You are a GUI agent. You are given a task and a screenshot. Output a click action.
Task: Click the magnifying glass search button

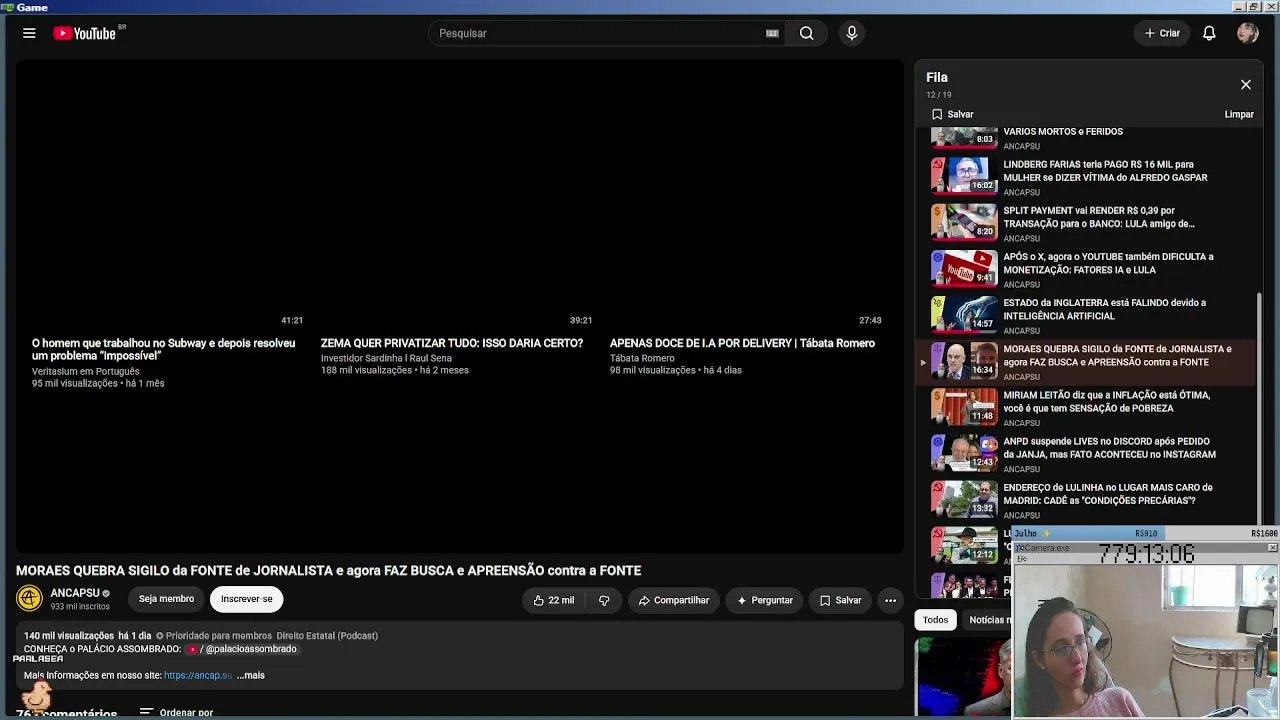point(806,33)
